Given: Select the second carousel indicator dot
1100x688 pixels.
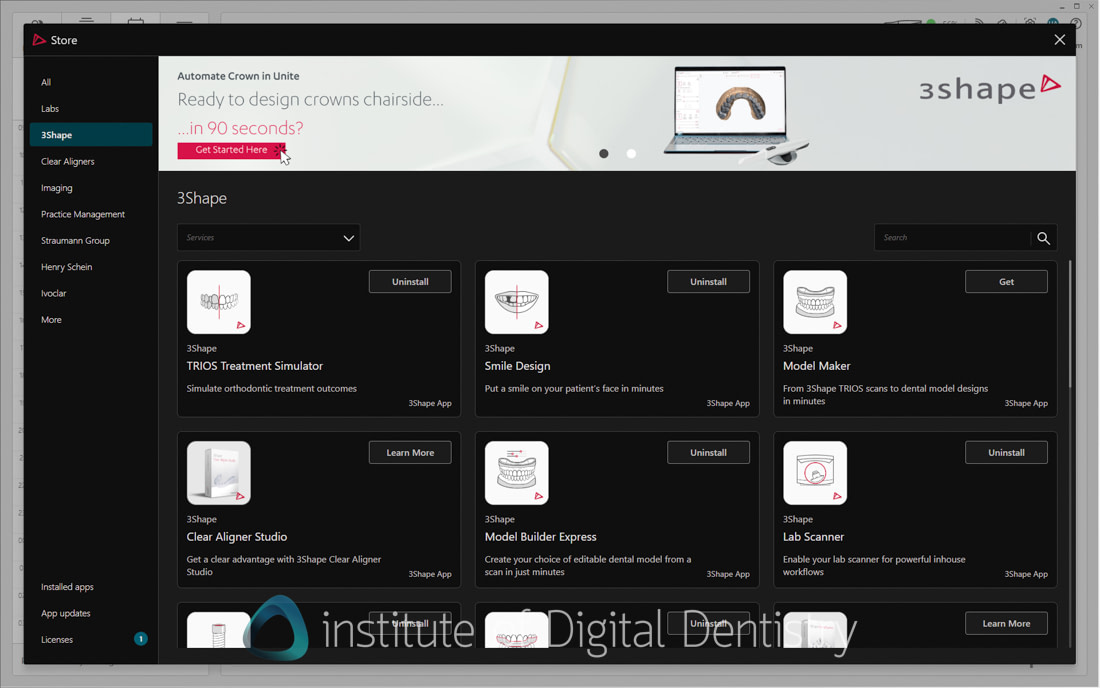Looking at the screenshot, I should tap(631, 153).
